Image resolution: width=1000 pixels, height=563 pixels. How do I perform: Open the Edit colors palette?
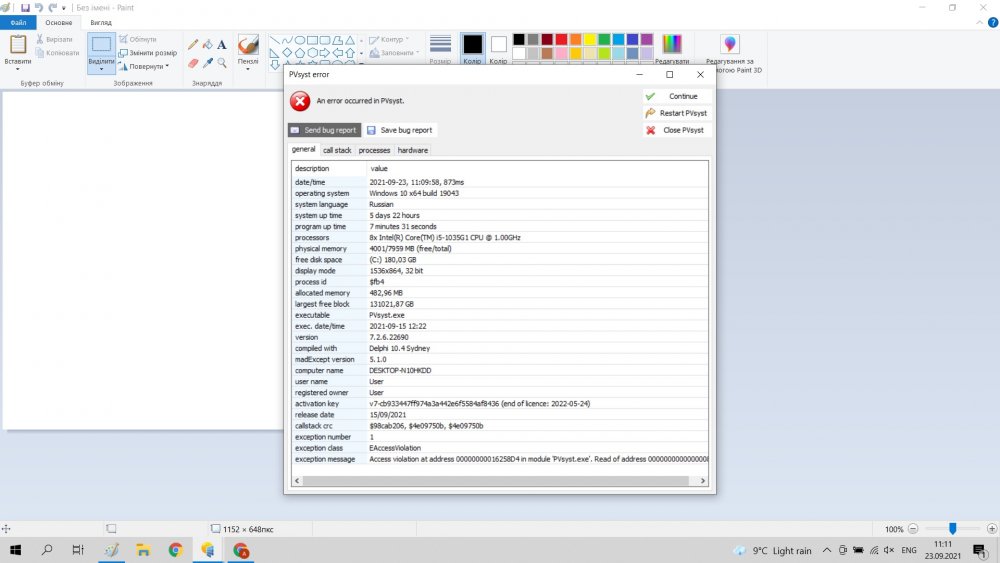tap(672, 50)
